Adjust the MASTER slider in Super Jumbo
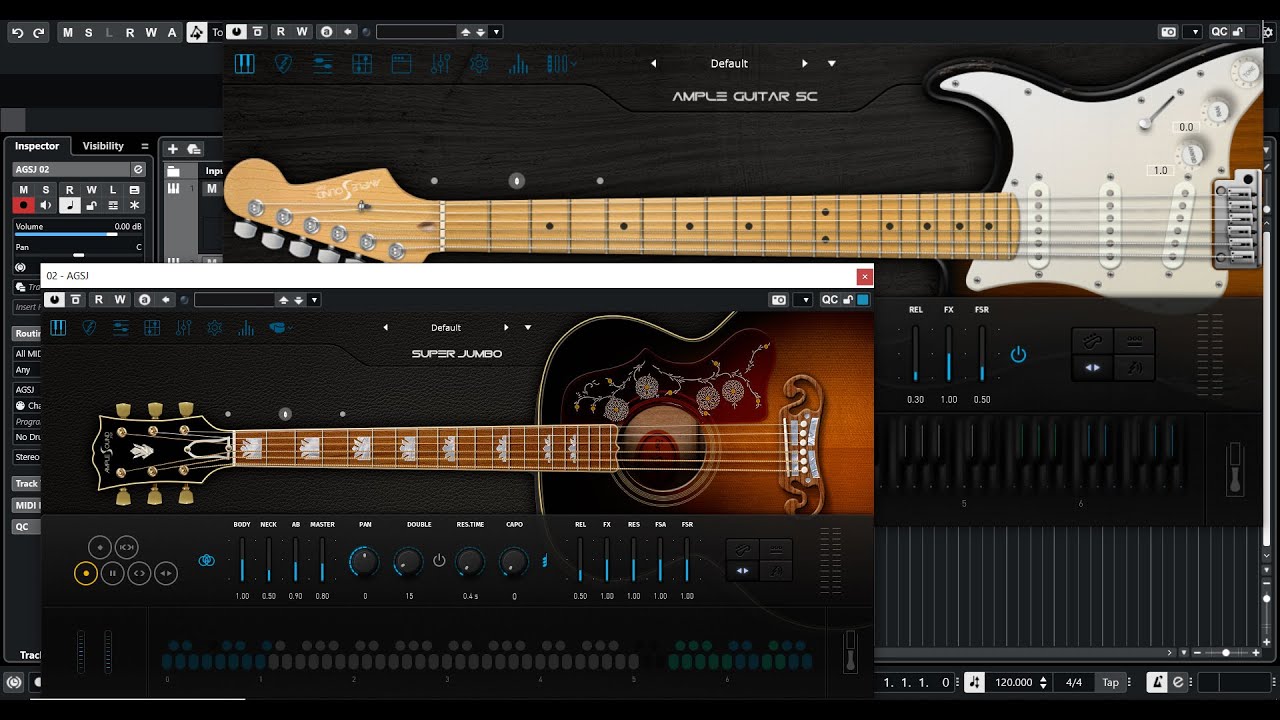The height and width of the screenshot is (720, 1280). click(322, 560)
